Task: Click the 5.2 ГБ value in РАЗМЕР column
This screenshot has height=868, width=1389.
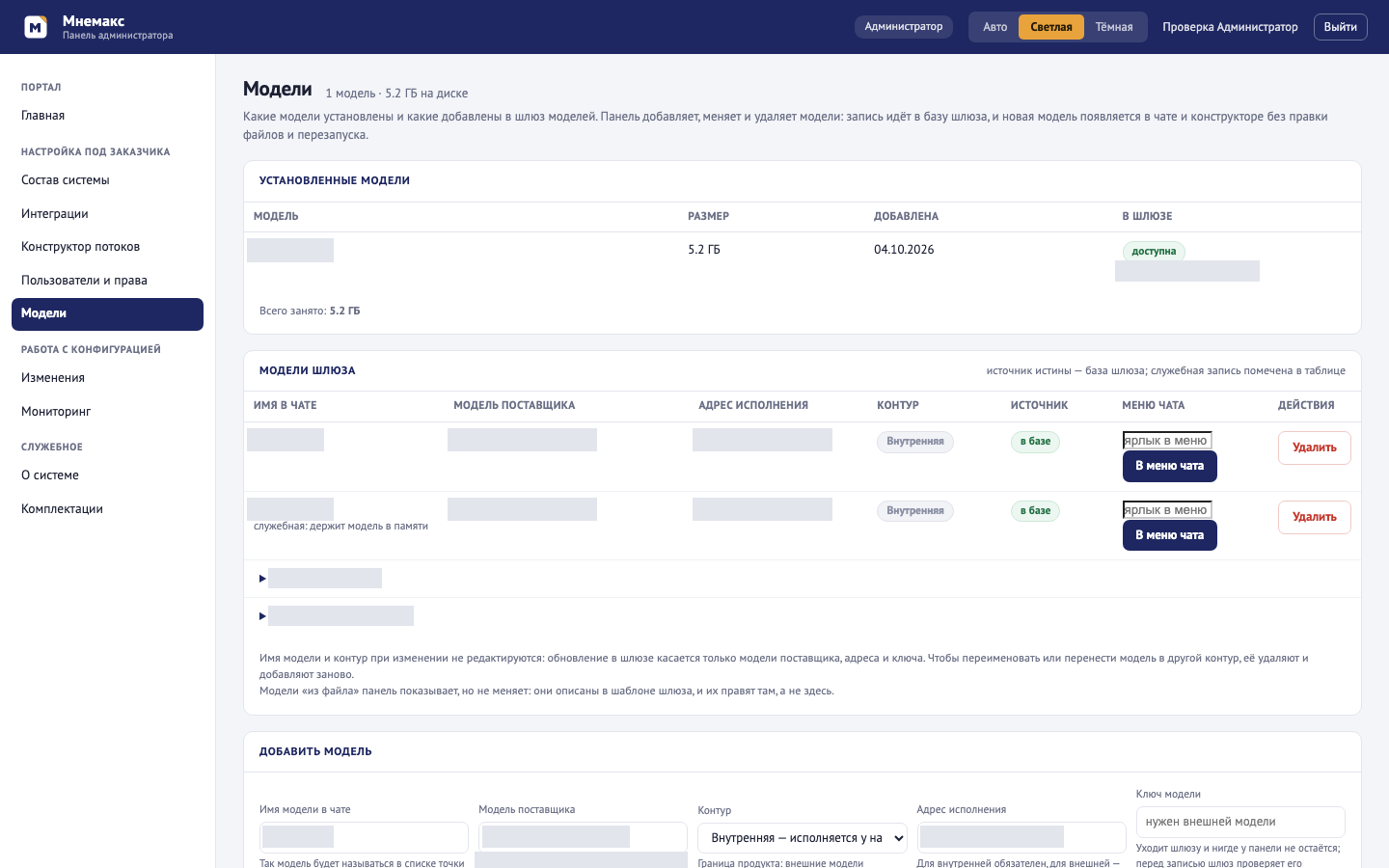Action: [704, 250]
